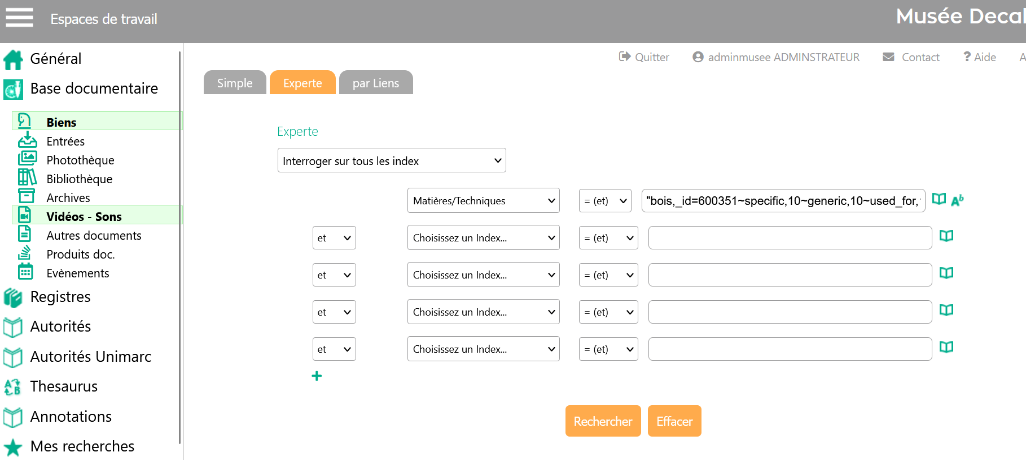Open the Aide help link

(x=979, y=57)
